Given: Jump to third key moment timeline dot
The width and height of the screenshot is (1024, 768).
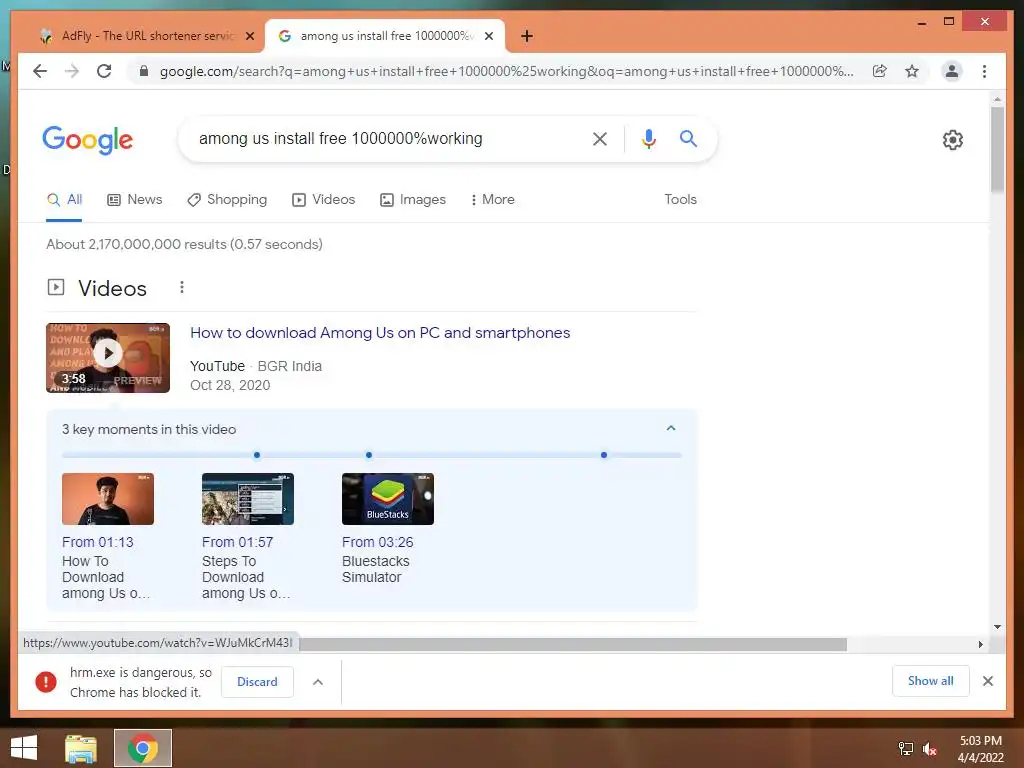Looking at the screenshot, I should point(604,455).
